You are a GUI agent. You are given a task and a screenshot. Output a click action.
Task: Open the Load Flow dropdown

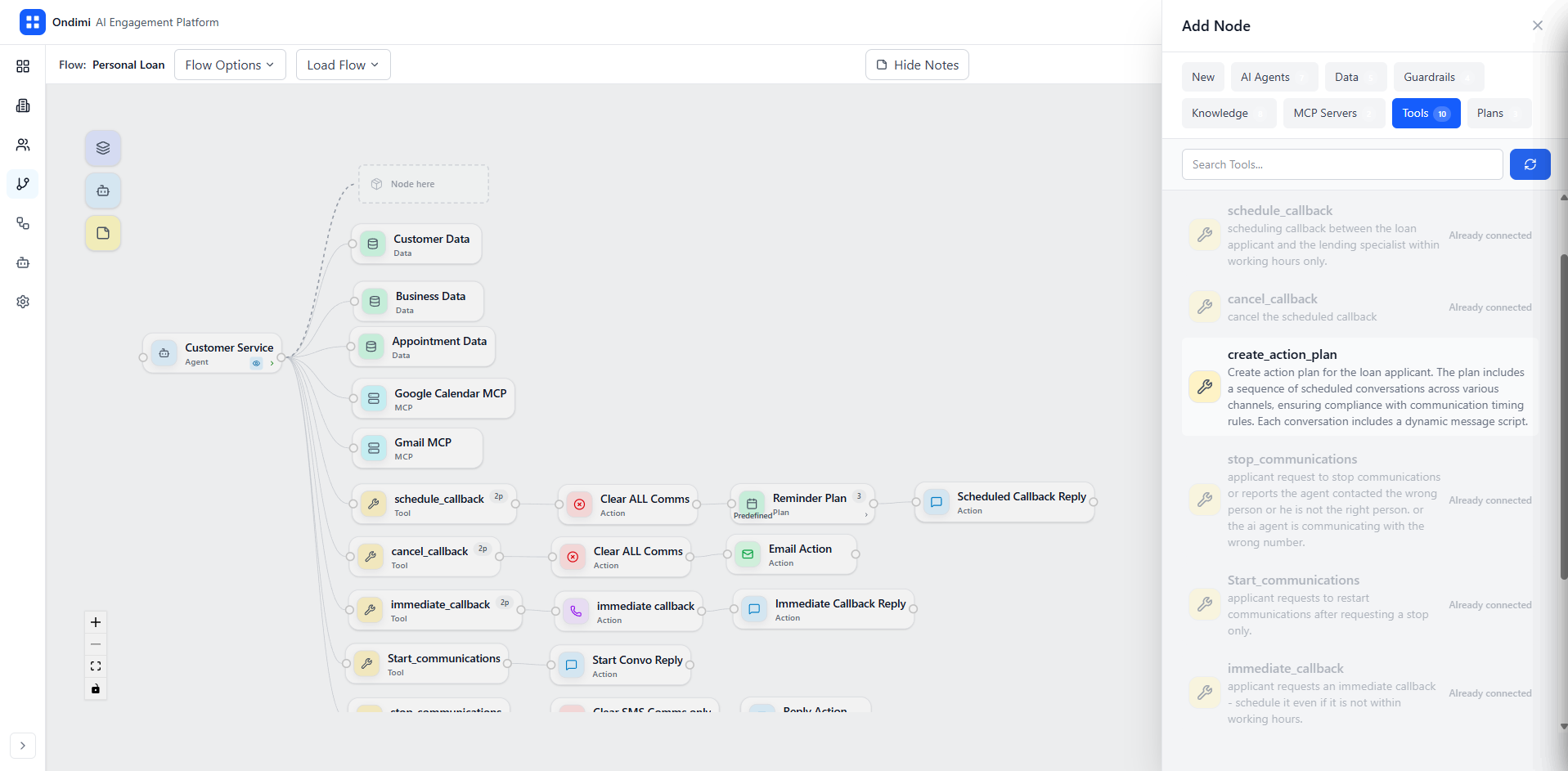click(343, 65)
